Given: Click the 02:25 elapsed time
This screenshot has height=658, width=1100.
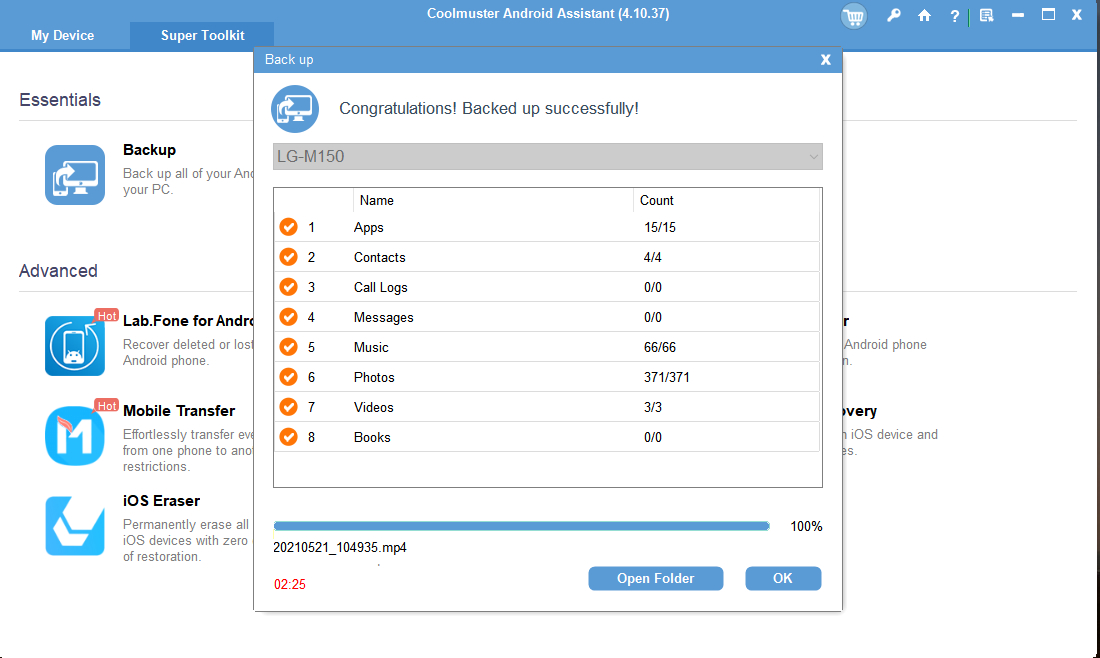Looking at the screenshot, I should coord(290,584).
